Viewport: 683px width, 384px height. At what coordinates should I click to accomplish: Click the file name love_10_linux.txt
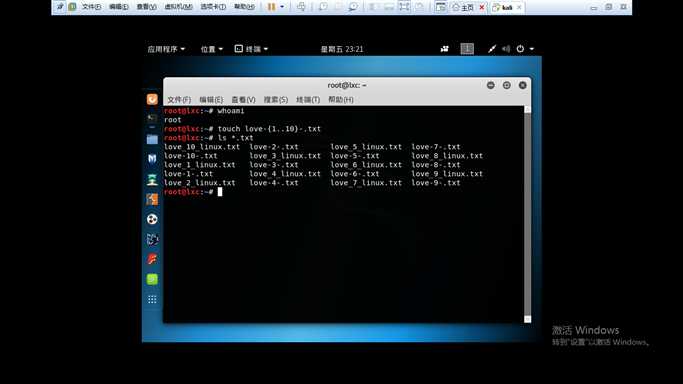pyautogui.click(x=202, y=147)
